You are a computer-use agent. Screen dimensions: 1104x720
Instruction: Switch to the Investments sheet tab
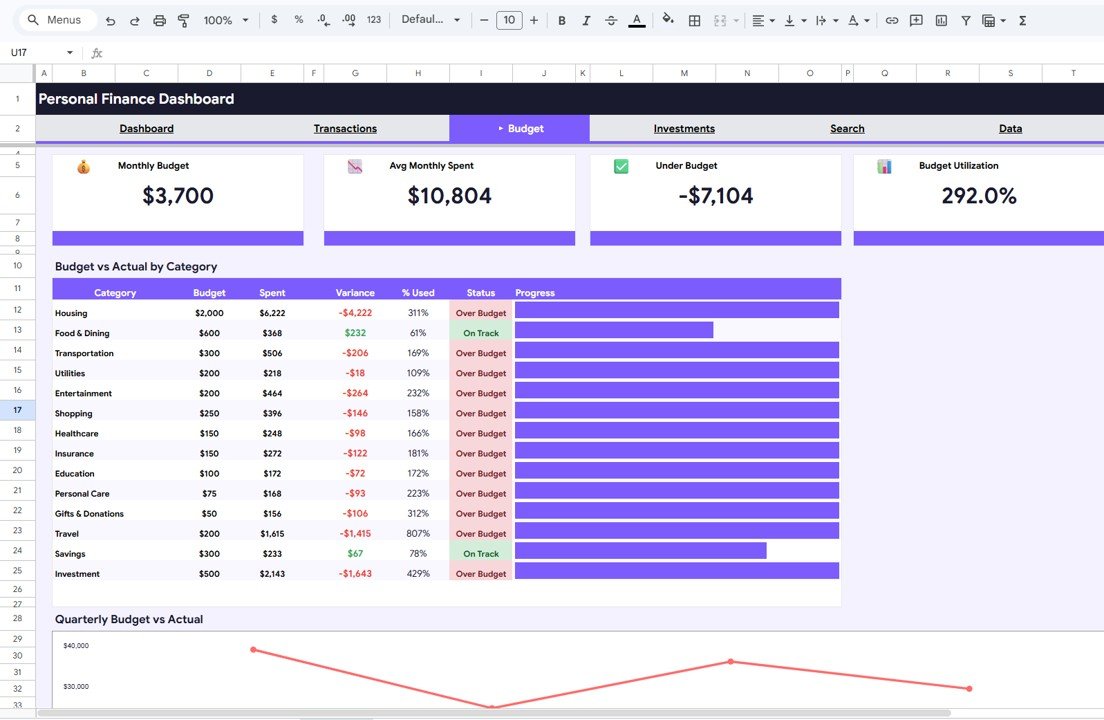pyautogui.click(x=684, y=128)
